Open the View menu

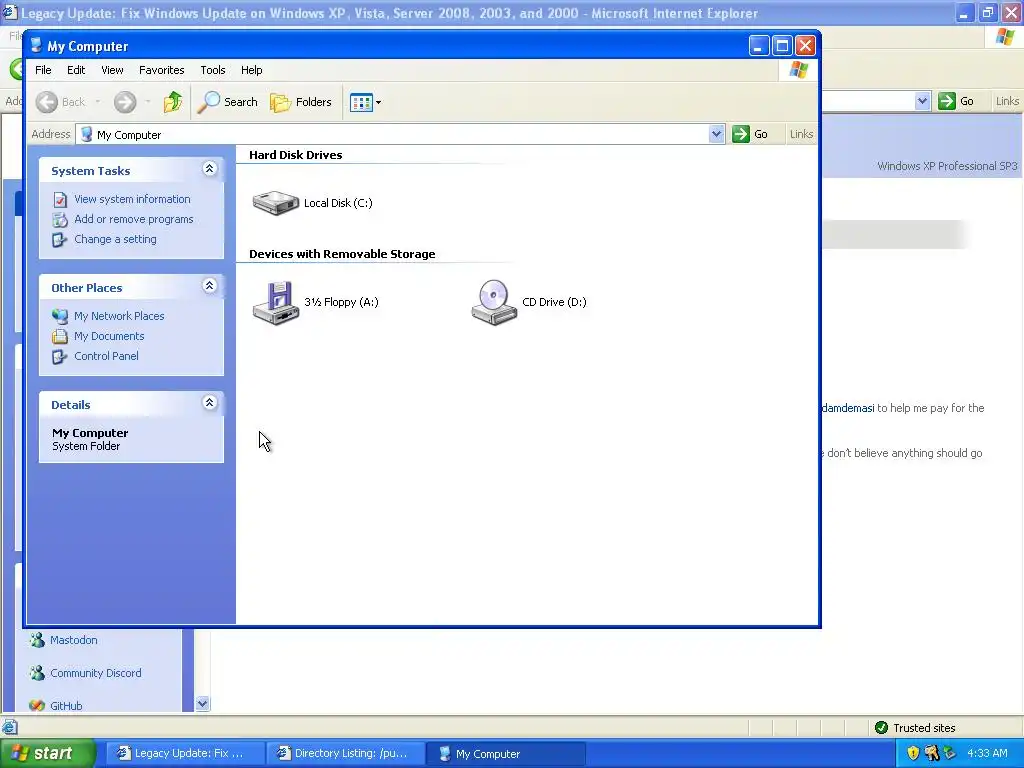click(x=112, y=70)
